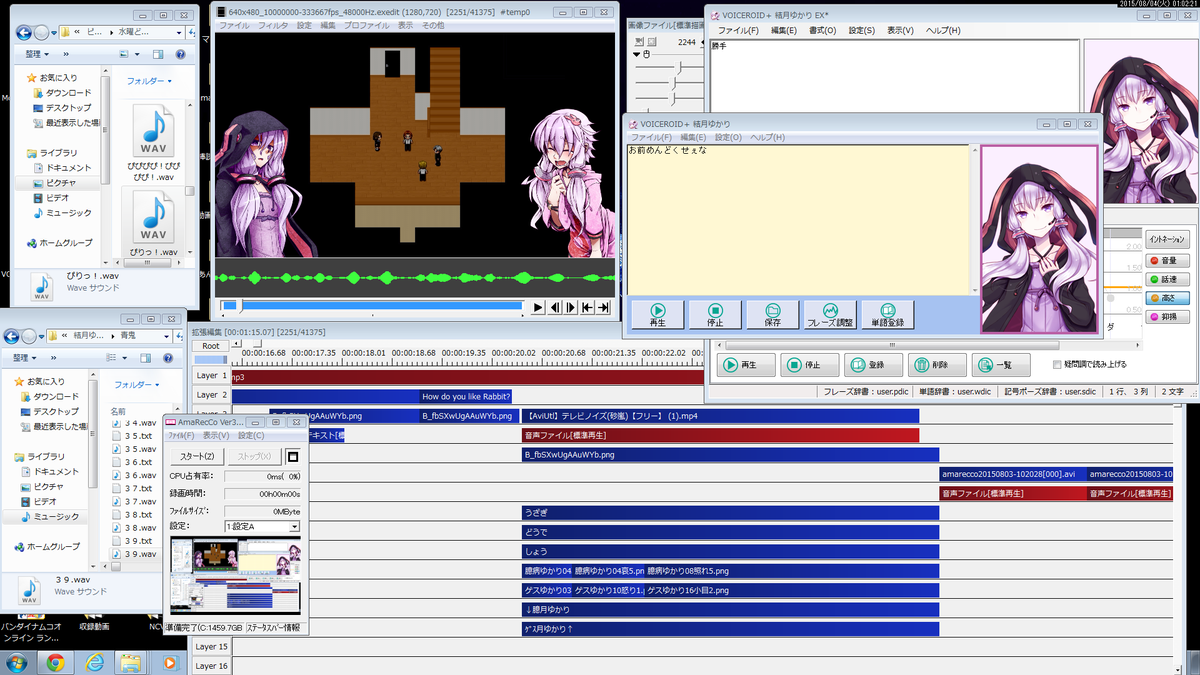Toggle the Layer 15 label in timeline
The height and width of the screenshot is (675, 1200).
211,647
